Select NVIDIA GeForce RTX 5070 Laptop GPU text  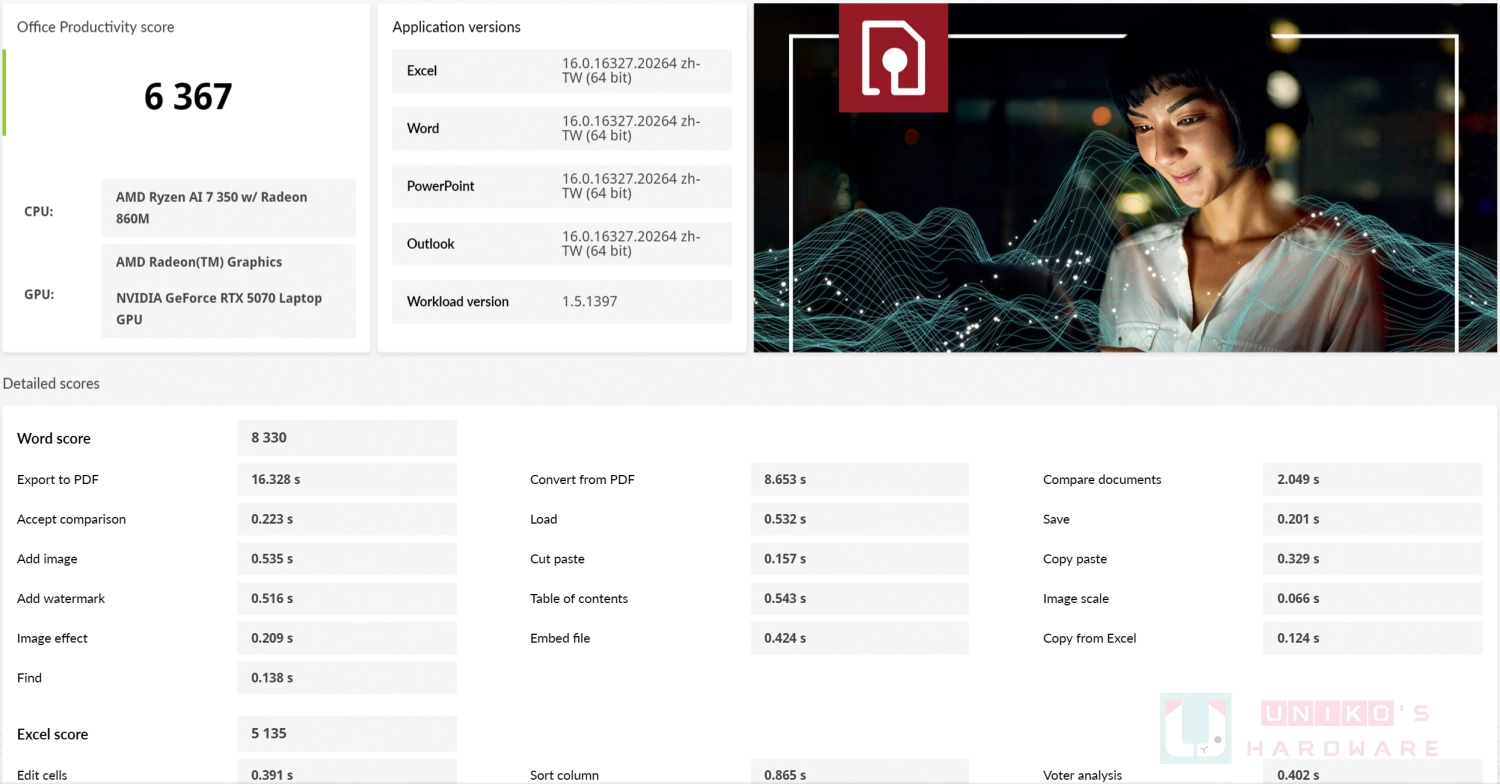219,309
